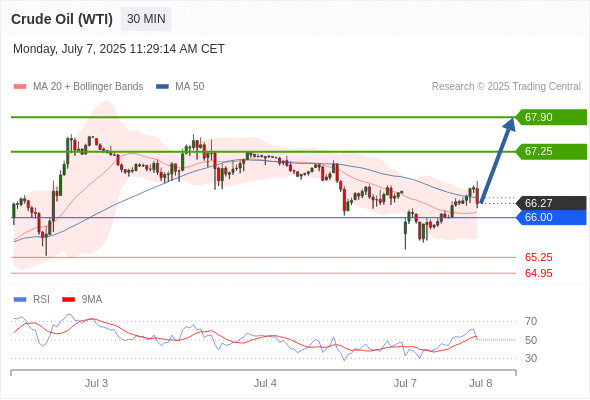Click the Research © 2025 Trading Central credit
Image resolution: width=590 pixels, height=400 pixels.
pyautogui.click(x=506, y=87)
